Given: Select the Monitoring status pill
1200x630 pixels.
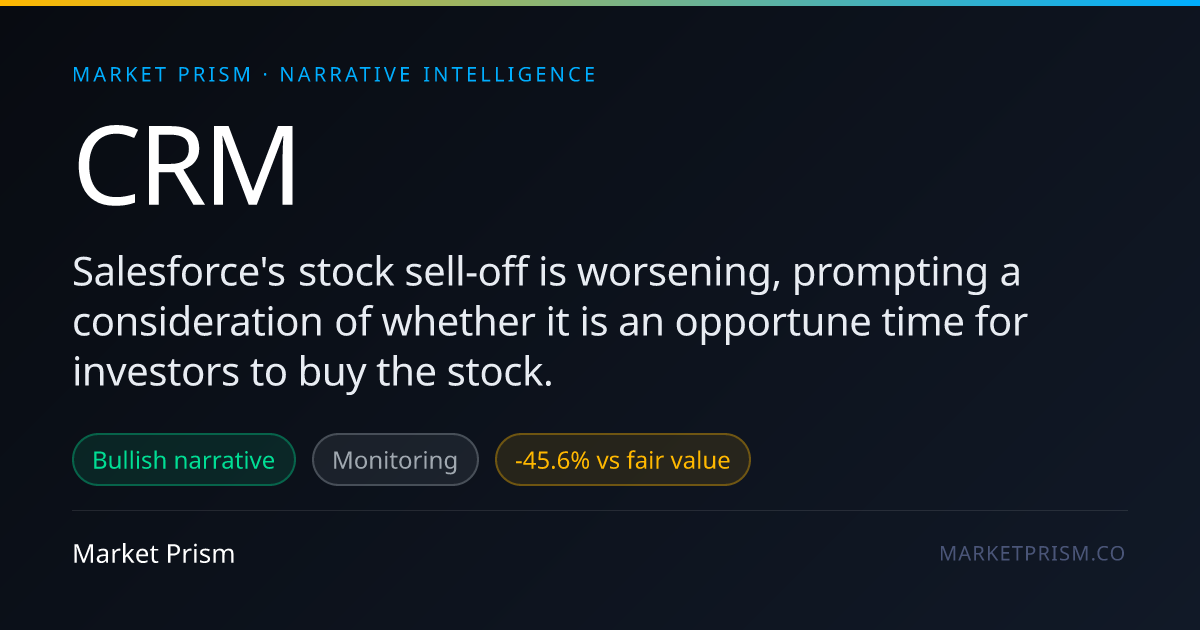Looking at the screenshot, I should [x=395, y=460].
